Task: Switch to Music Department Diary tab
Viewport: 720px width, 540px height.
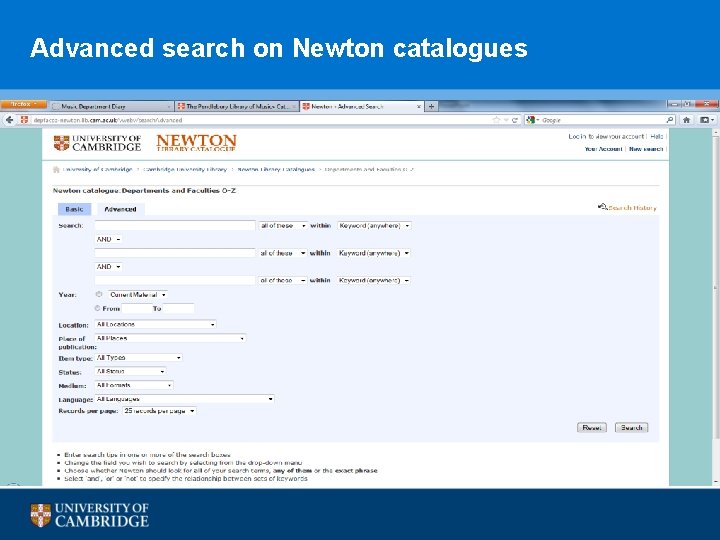Action: click(x=111, y=107)
